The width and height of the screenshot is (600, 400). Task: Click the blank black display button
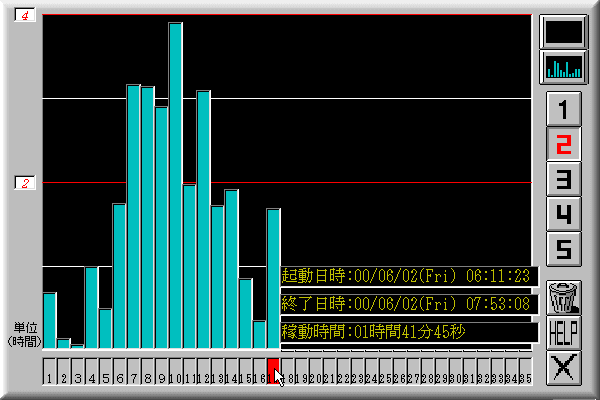coord(563,32)
